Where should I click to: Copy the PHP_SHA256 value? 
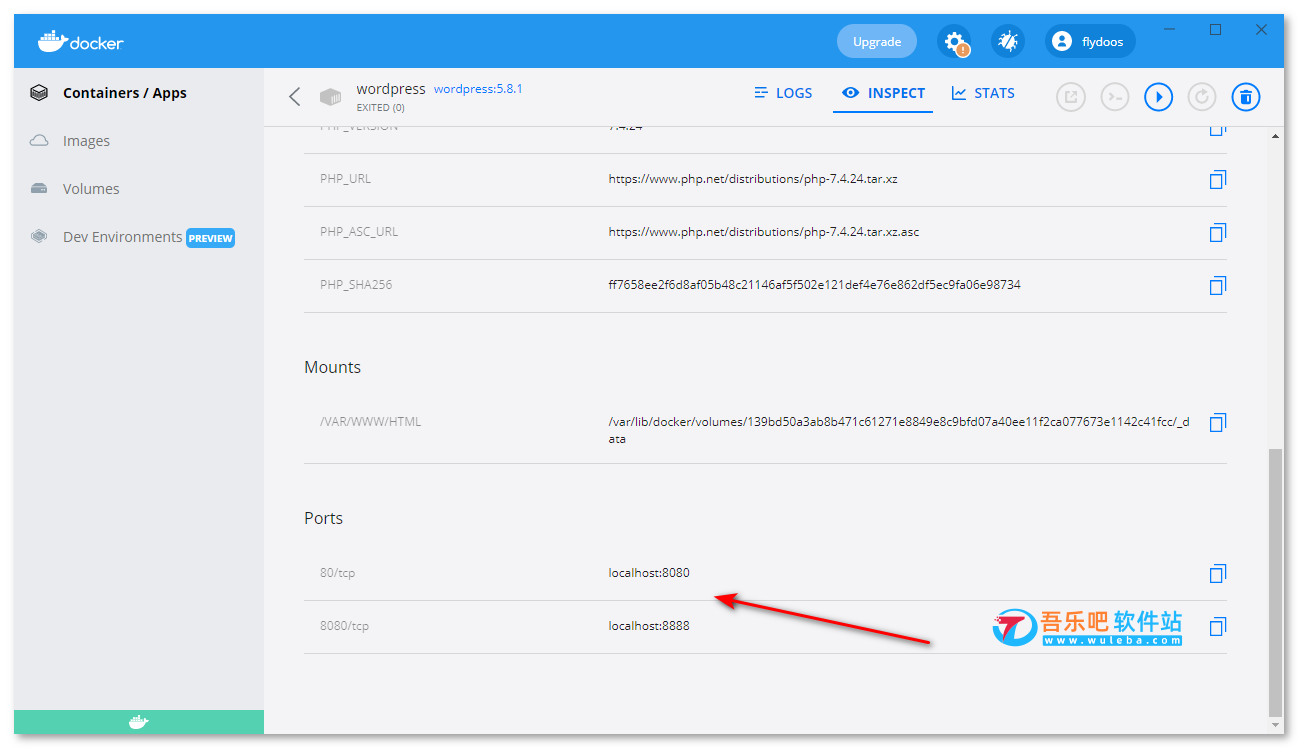pyautogui.click(x=1217, y=286)
